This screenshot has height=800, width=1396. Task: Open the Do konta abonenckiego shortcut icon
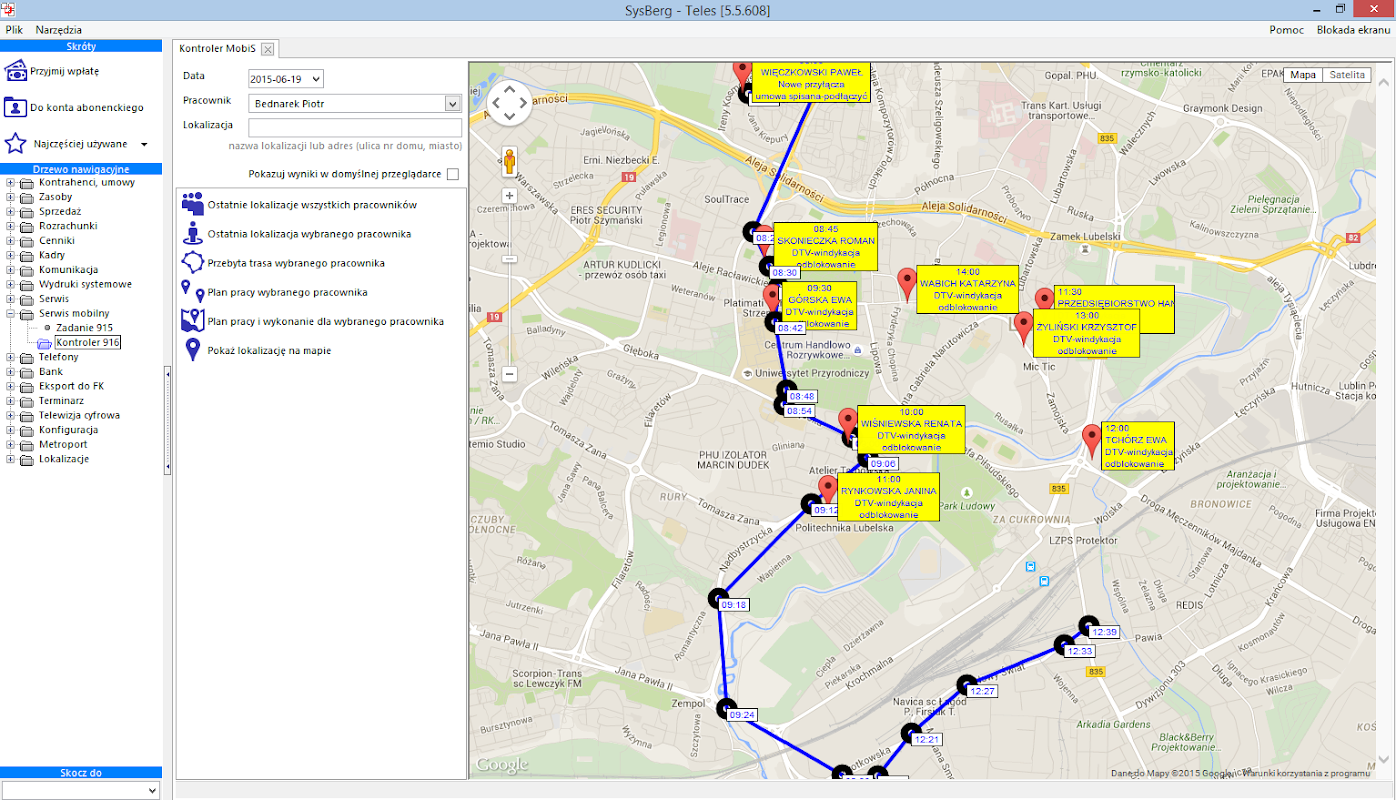[15, 107]
